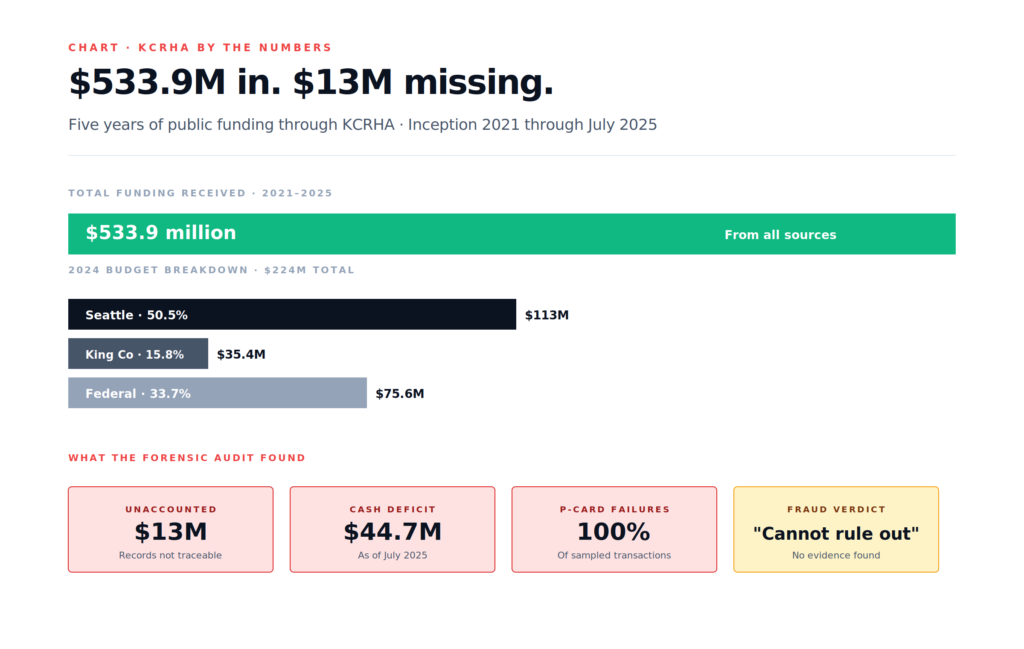The image size is (1024, 649).
Task: Click the 'From all sources' label
Action: [780, 235]
